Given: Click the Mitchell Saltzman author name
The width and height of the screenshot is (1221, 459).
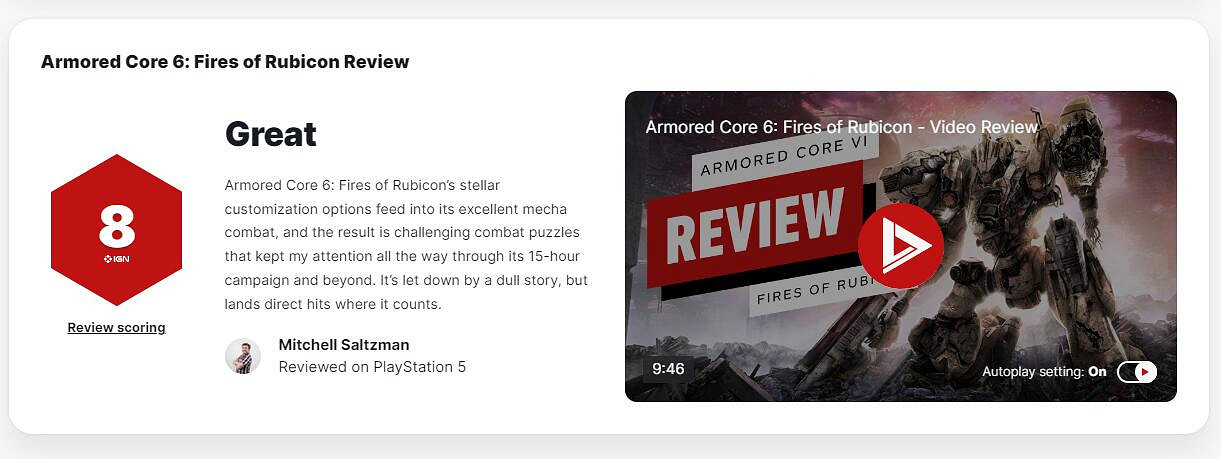Looking at the screenshot, I should (344, 345).
